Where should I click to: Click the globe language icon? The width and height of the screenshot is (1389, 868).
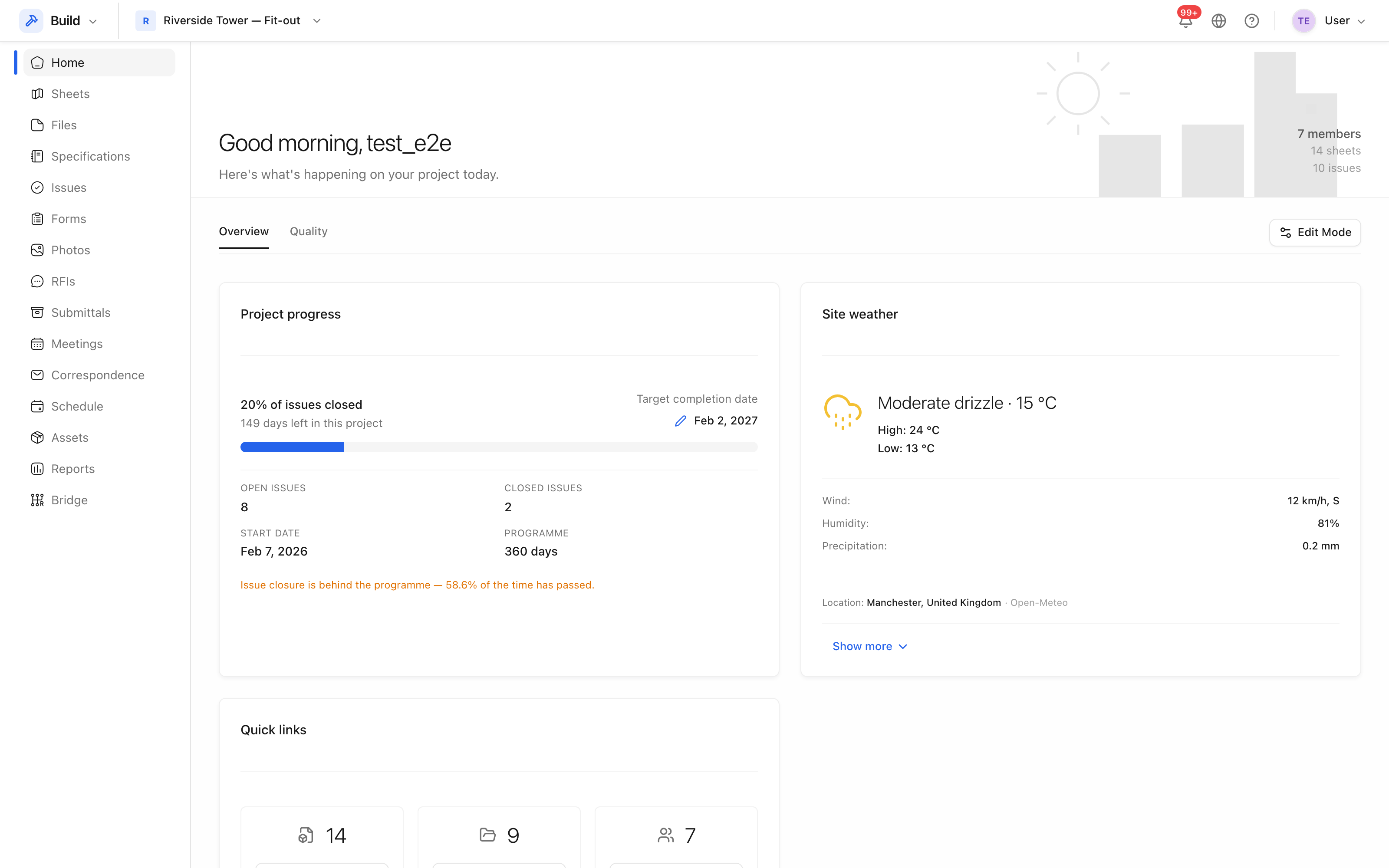pos(1218,21)
